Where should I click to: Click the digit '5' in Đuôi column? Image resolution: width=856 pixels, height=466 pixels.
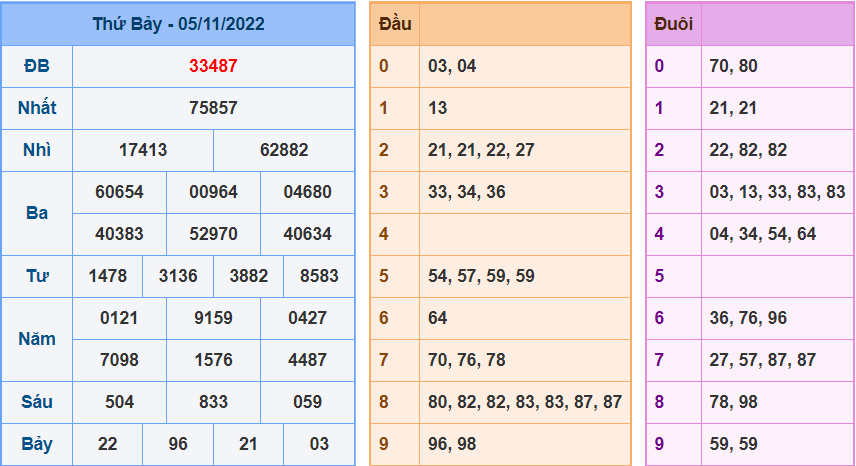tap(659, 276)
